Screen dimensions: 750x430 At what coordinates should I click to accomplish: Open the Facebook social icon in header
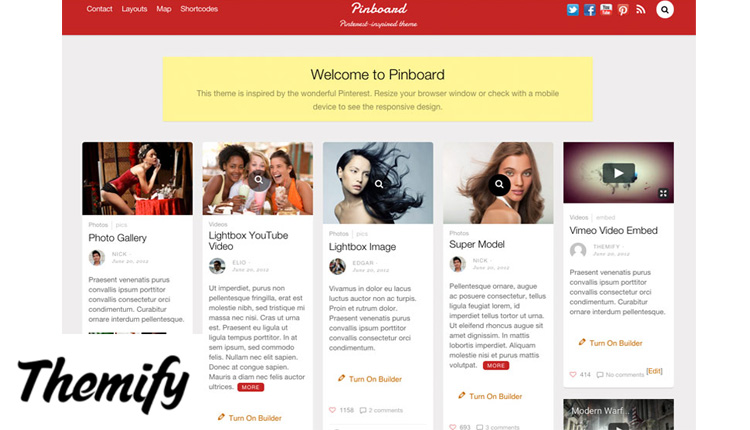coord(589,10)
